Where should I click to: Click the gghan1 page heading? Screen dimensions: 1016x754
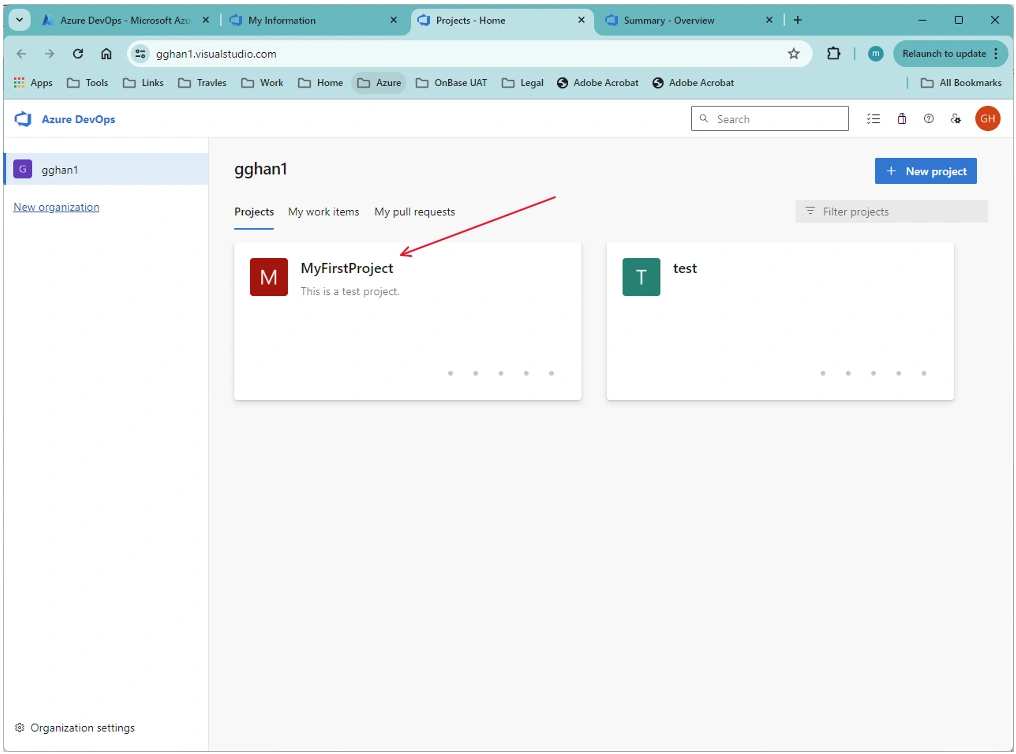click(x=260, y=169)
